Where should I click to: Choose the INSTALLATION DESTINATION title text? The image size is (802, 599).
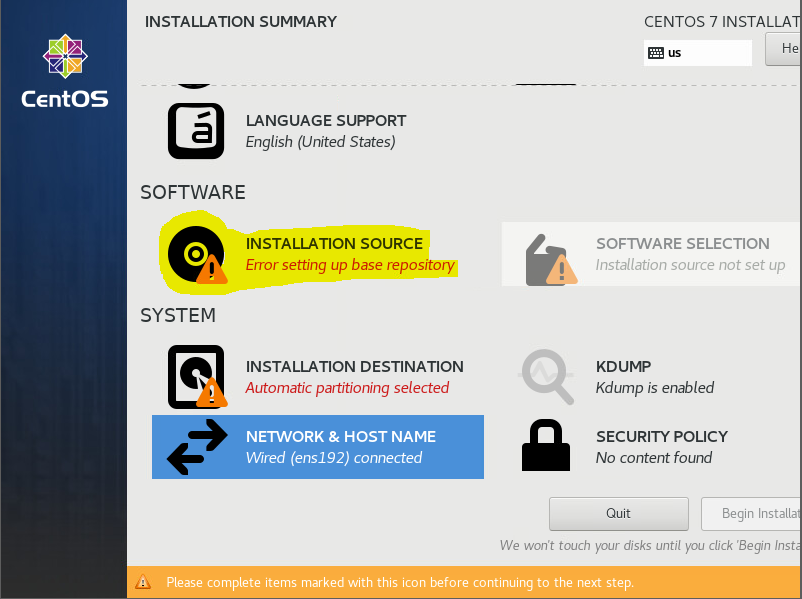click(354, 366)
